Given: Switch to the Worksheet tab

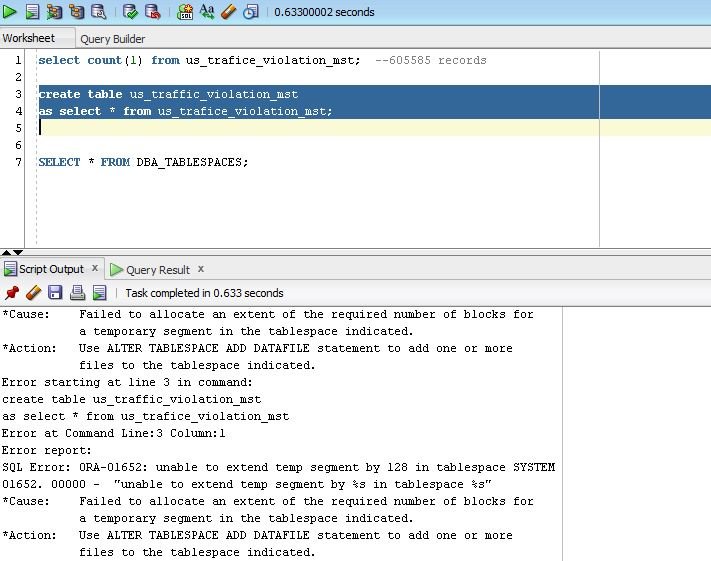Looking at the screenshot, I should 28,38.
